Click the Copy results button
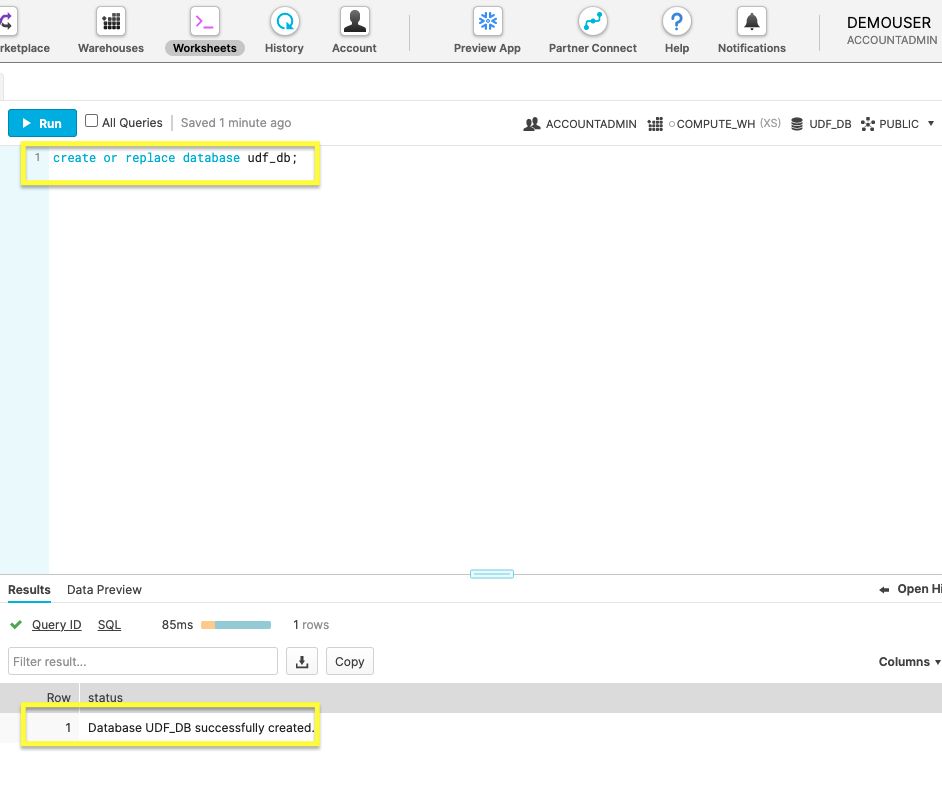 (349, 661)
